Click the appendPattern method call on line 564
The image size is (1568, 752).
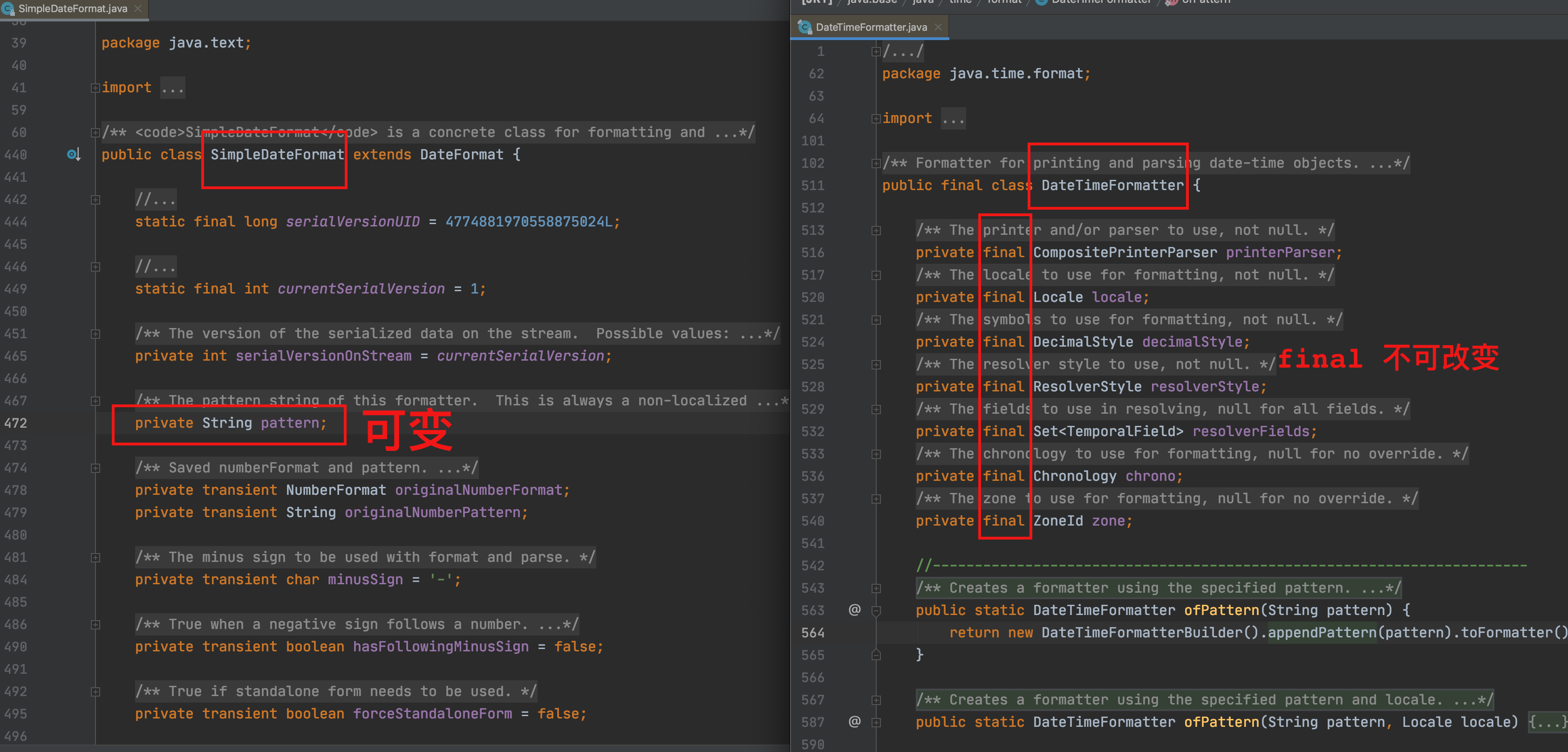click(1322, 633)
